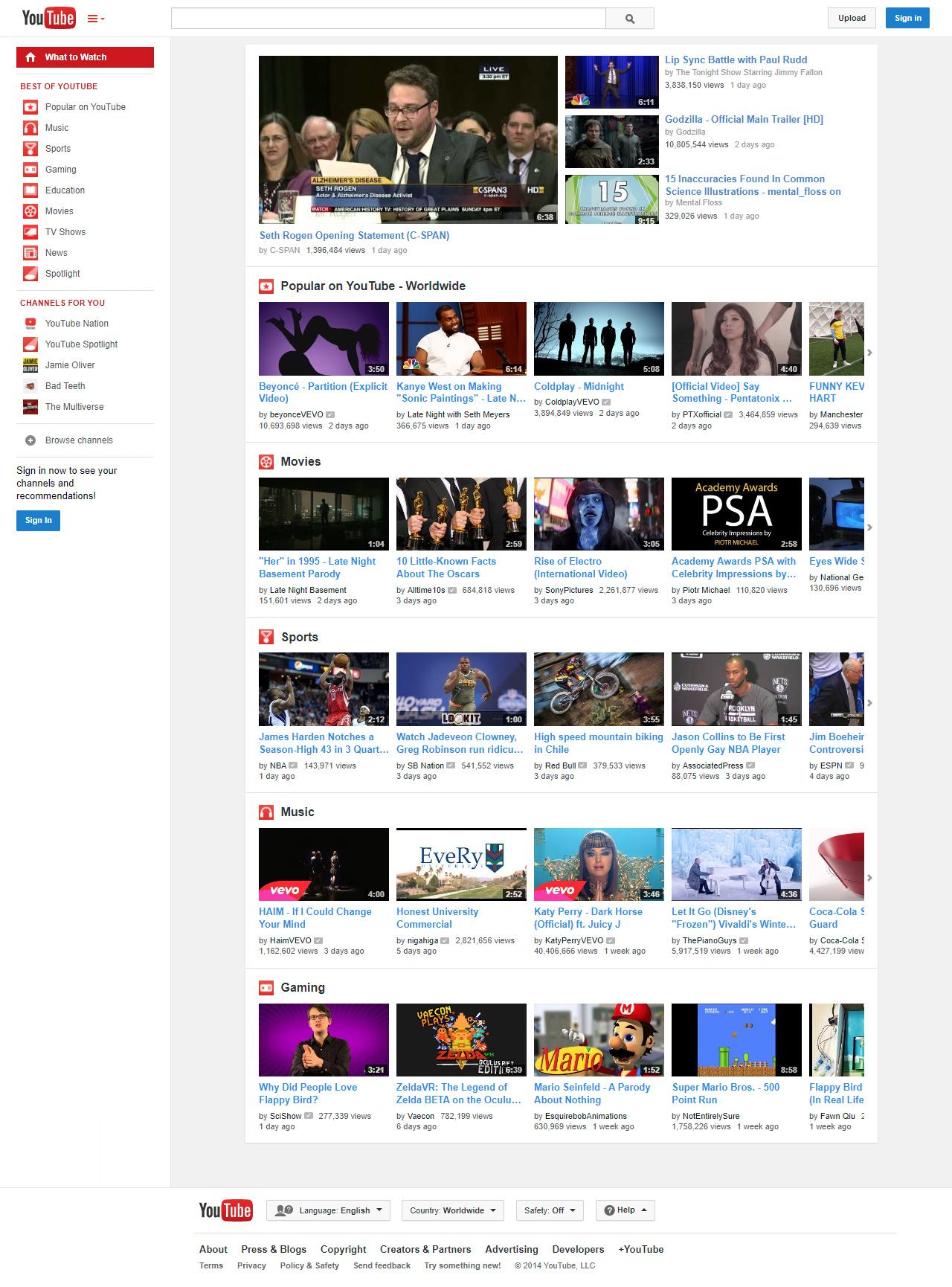Screen dimensions: 952x1287
Task: Open the Developers footer link
Action: [578, 1250]
